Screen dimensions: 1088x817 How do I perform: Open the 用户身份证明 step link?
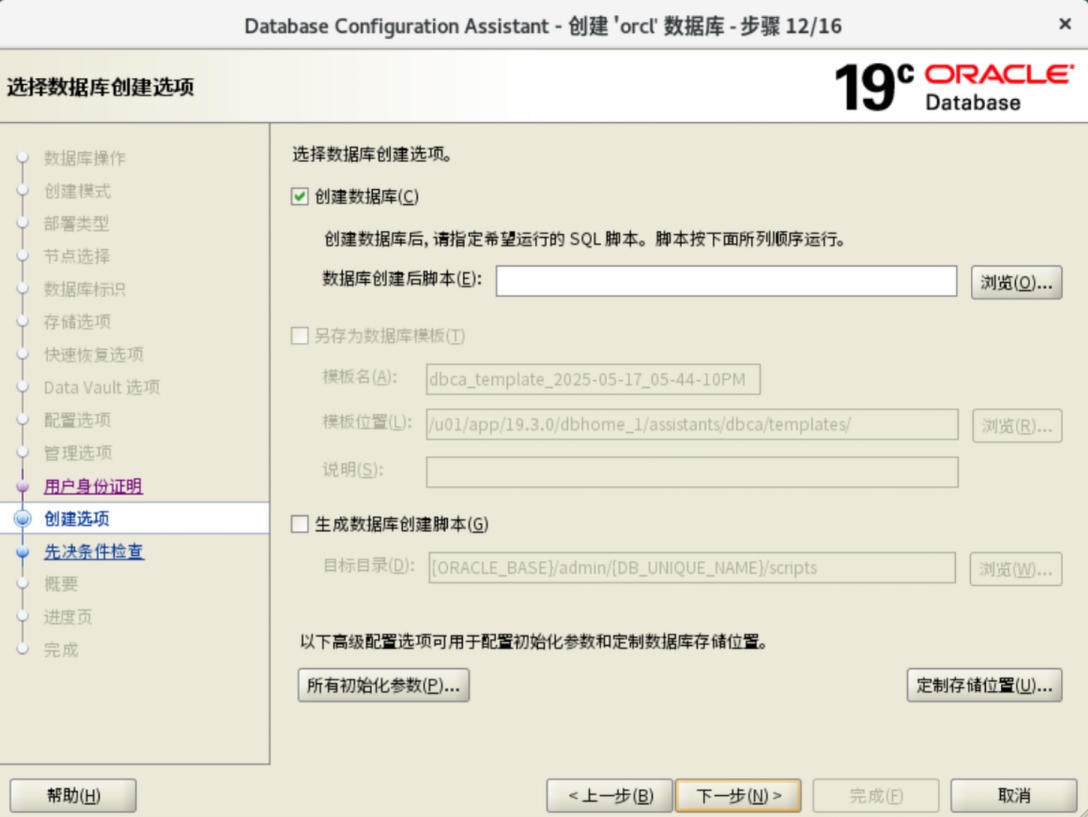click(93, 486)
